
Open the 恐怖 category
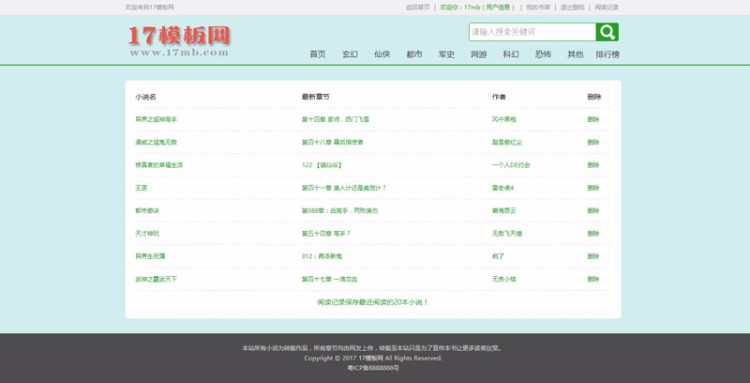pyautogui.click(x=543, y=55)
